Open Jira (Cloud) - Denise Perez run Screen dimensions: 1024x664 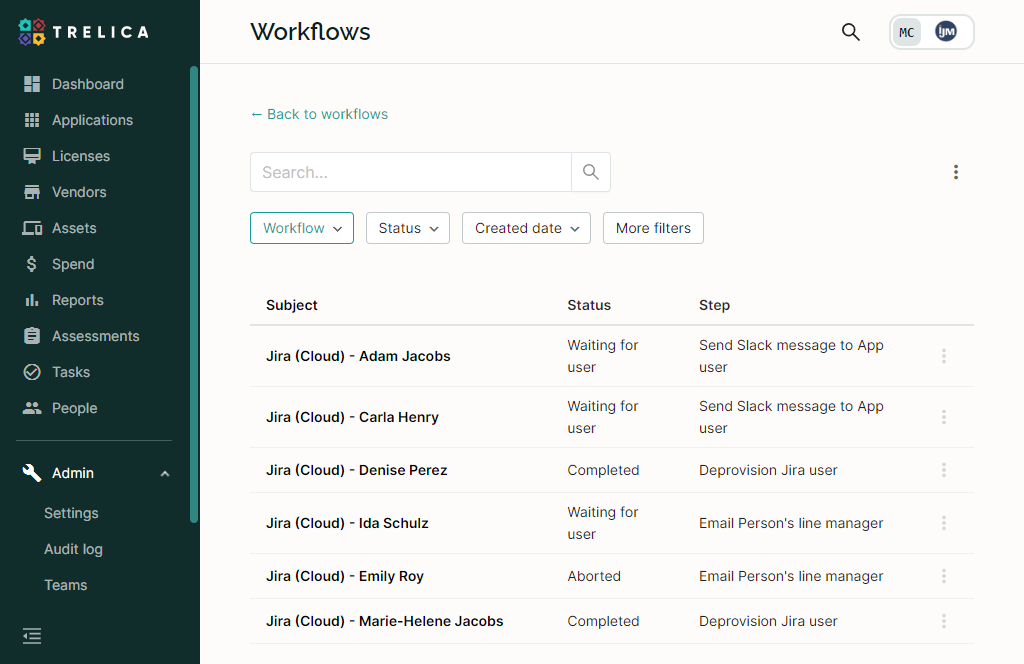(x=357, y=470)
